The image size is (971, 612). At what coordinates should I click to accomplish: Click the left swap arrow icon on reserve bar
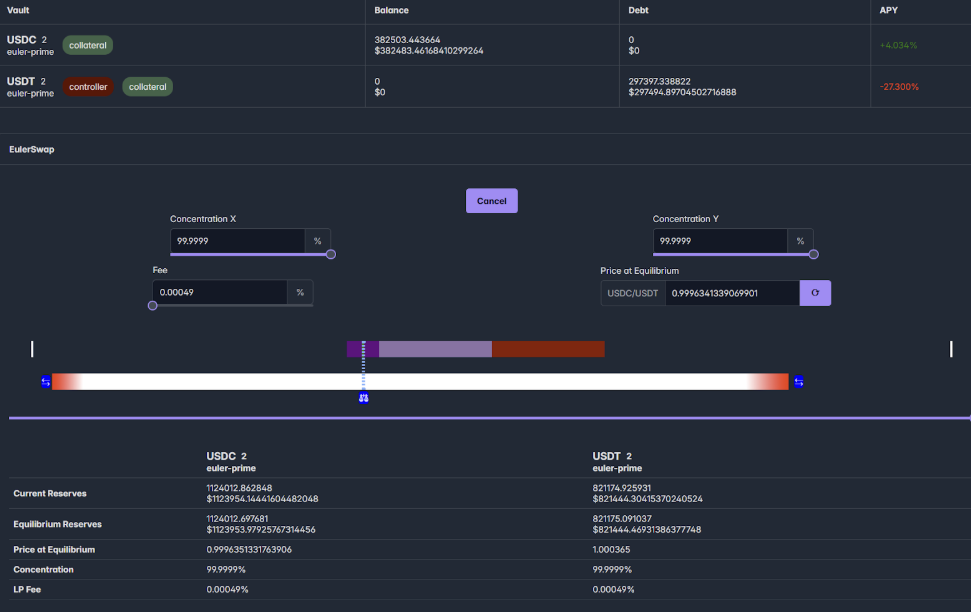pyautogui.click(x=45, y=382)
